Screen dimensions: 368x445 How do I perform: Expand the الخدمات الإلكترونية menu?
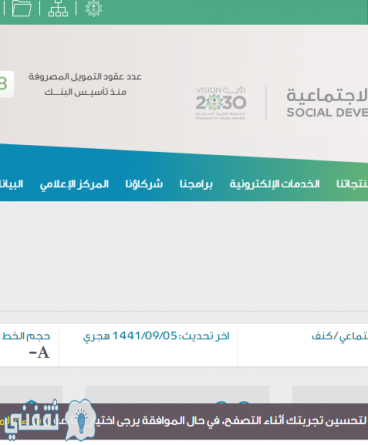coord(274,184)
